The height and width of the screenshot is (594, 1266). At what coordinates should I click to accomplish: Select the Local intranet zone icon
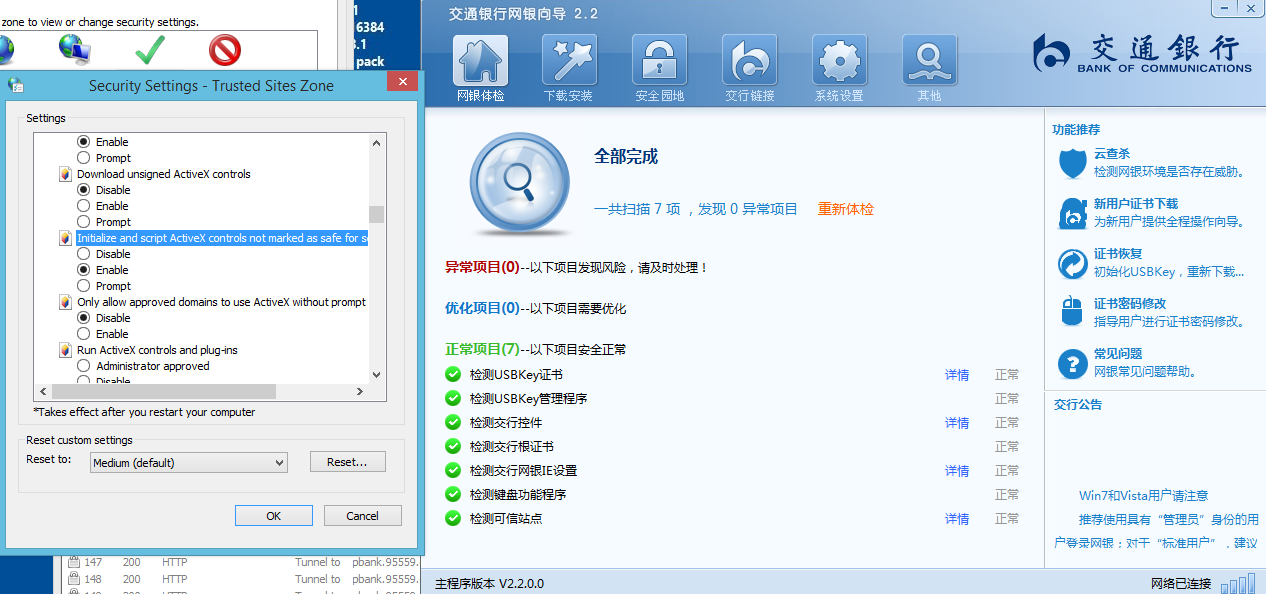coord(74,48)
